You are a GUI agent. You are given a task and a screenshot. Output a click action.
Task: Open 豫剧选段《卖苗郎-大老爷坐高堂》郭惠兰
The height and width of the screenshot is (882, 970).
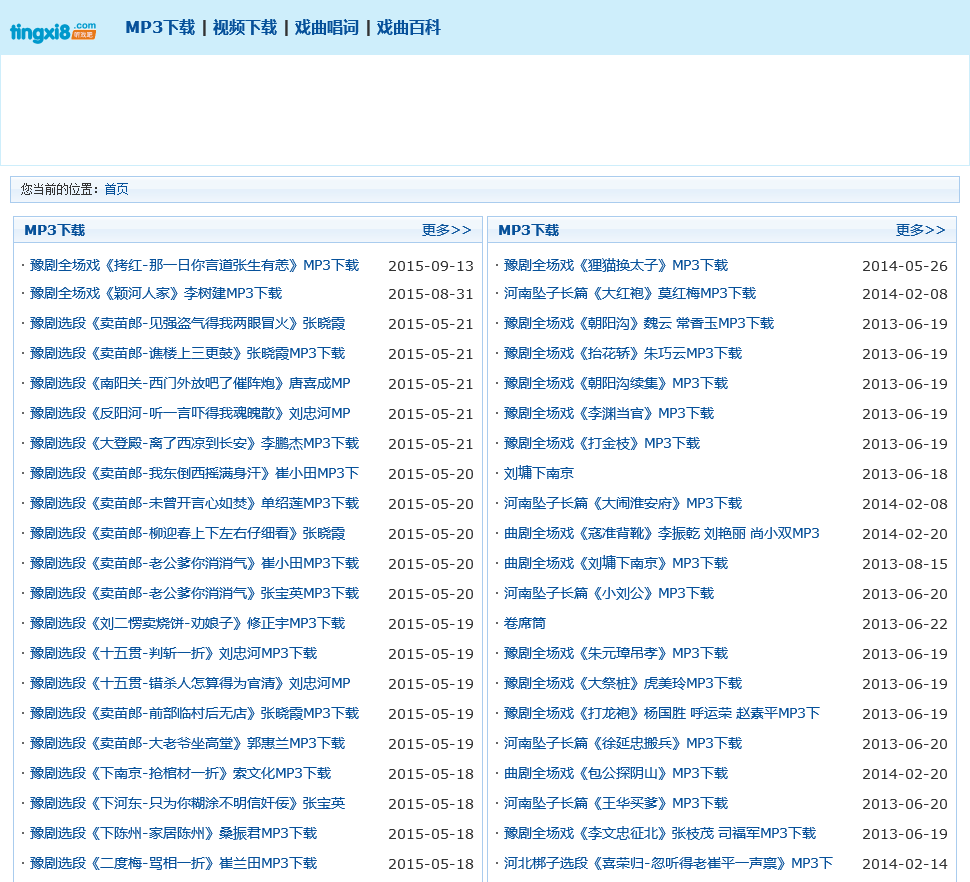click(x=187, y=743)
